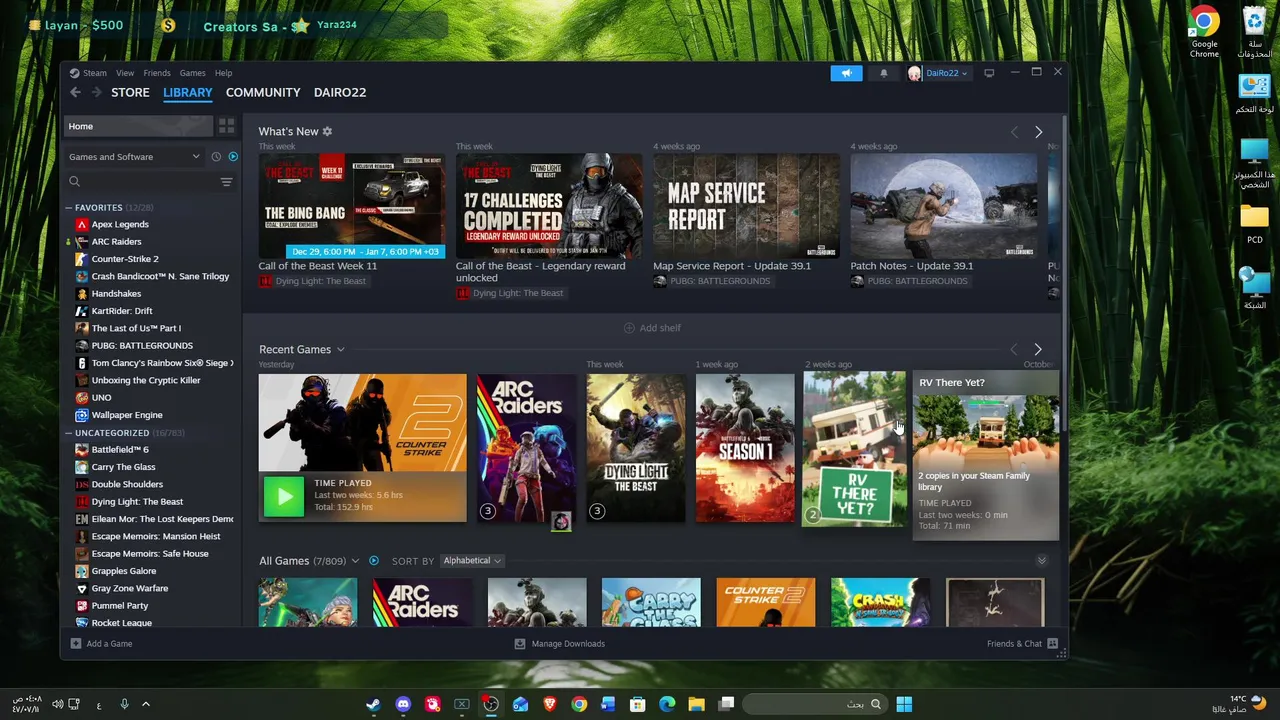Select Dying Light: The Beast in sidebar

(x=138, y=502)
